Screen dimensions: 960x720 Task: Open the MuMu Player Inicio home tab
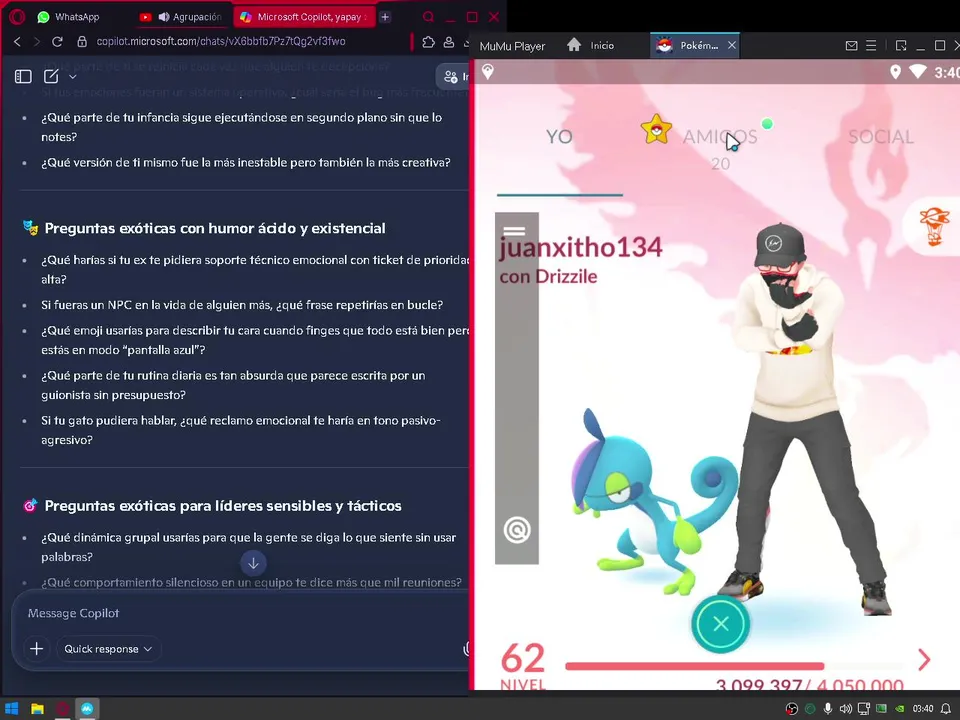[591, 45]
